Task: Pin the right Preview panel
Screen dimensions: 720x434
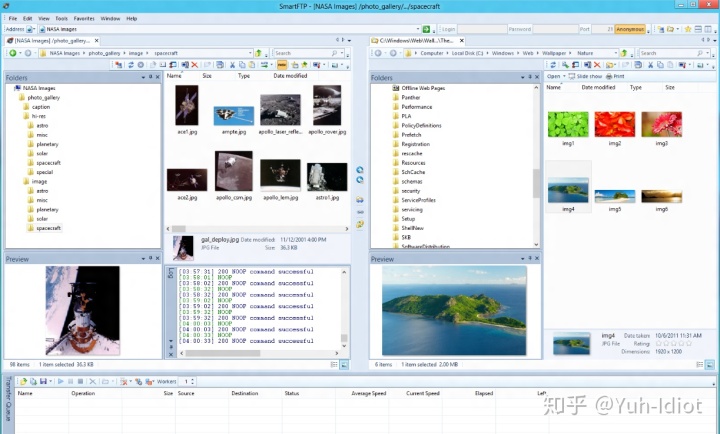Action: click(529, 259)
